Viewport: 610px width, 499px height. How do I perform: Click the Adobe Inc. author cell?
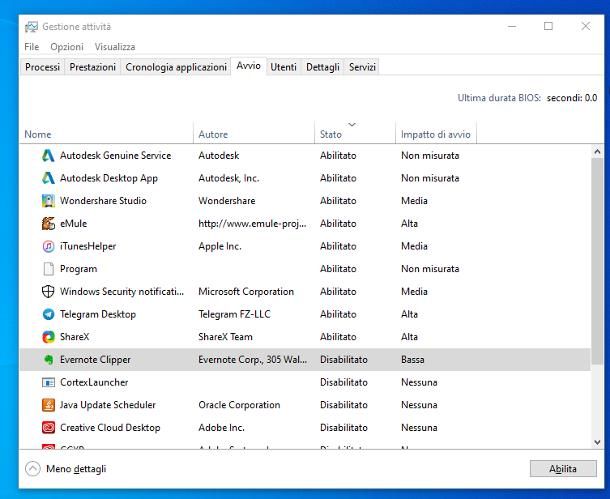point(221,427)
